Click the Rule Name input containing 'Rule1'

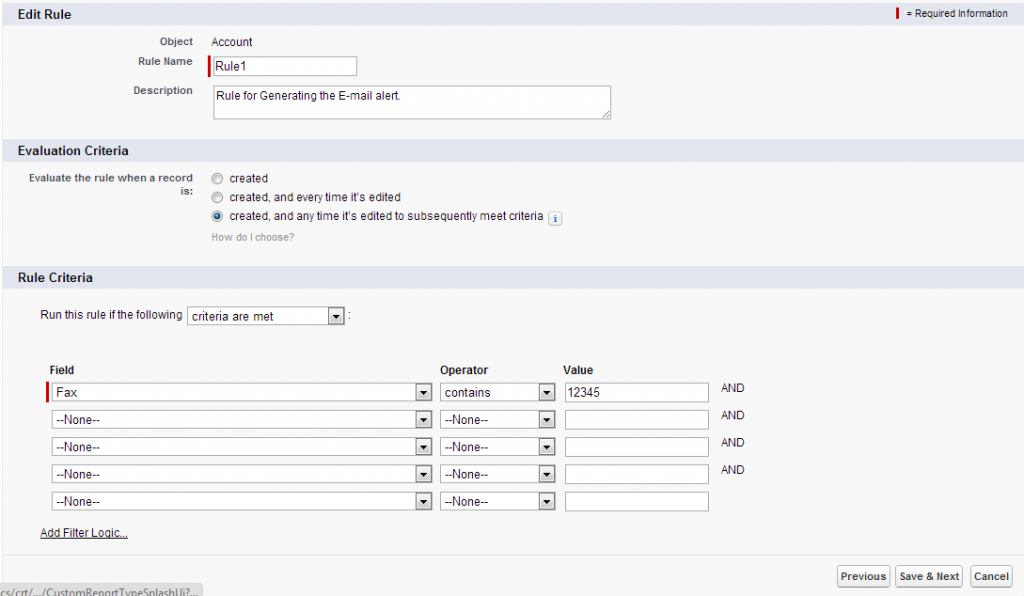click(x=284, y=66)
